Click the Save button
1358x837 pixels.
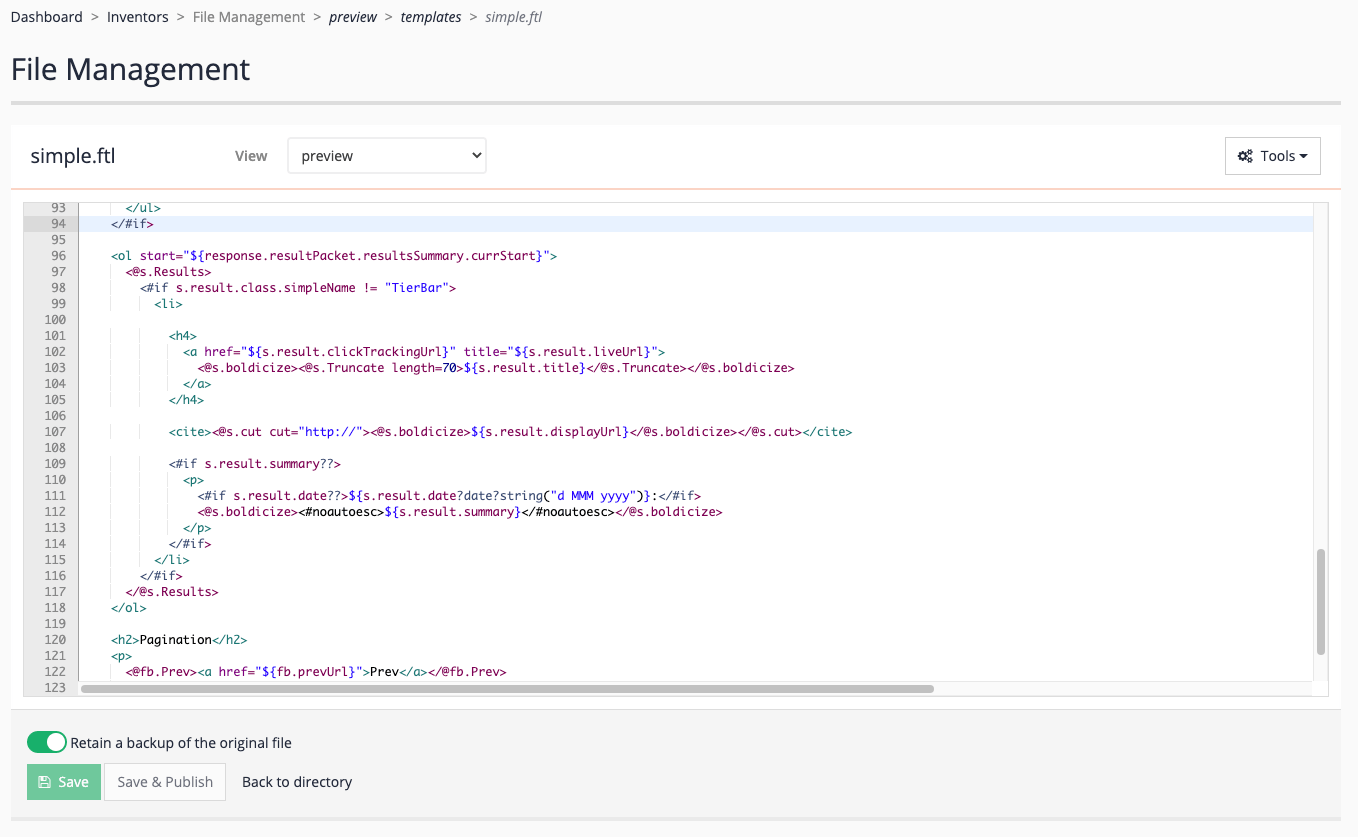coord(63,781)
